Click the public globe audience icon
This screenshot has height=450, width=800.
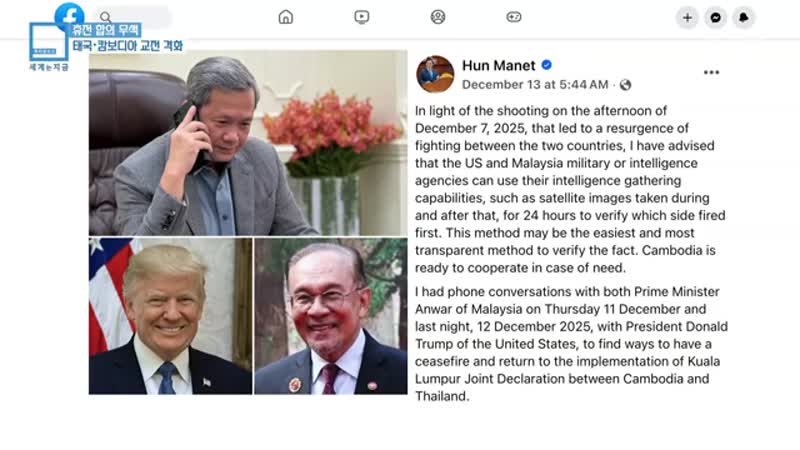pyautogui.click(x=626, y=85)
